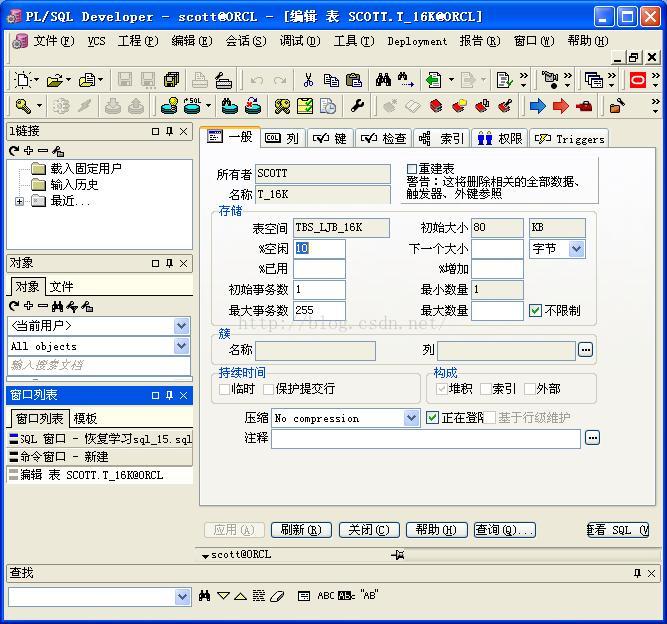Tick the 重建表 checkbox
Viewport: 667px width, 624px height.
click(411, 168)
